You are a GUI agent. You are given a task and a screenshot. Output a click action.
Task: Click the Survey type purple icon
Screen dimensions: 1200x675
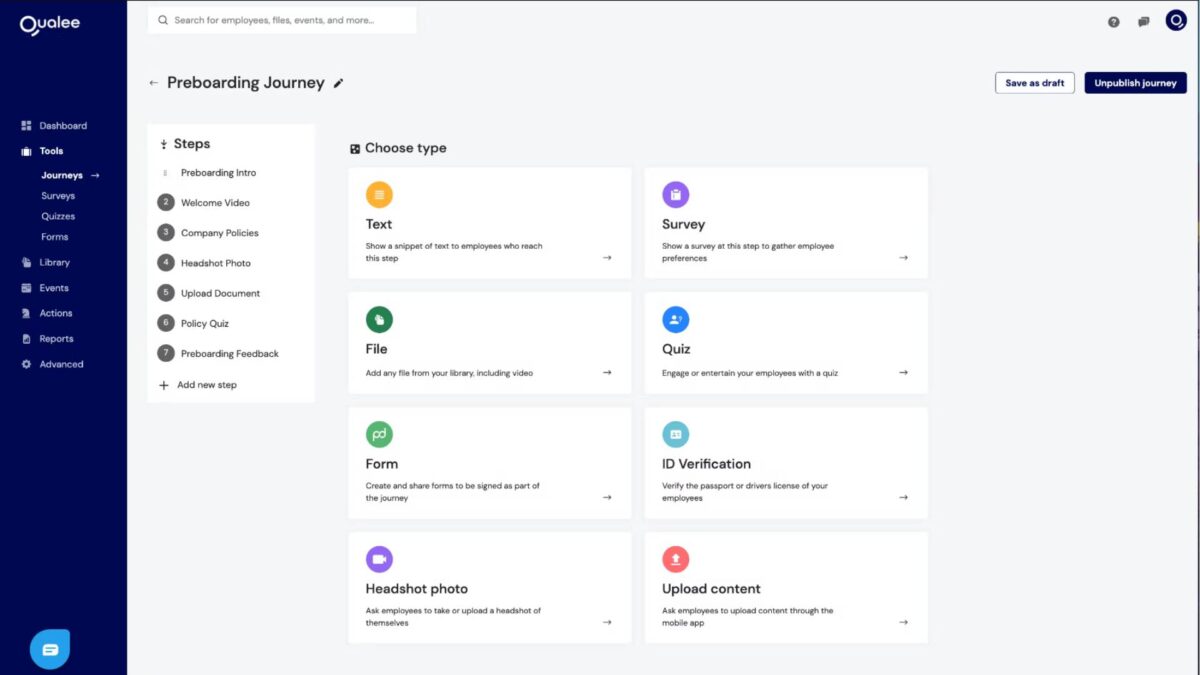pyautogui.click(x=676, y=194)
